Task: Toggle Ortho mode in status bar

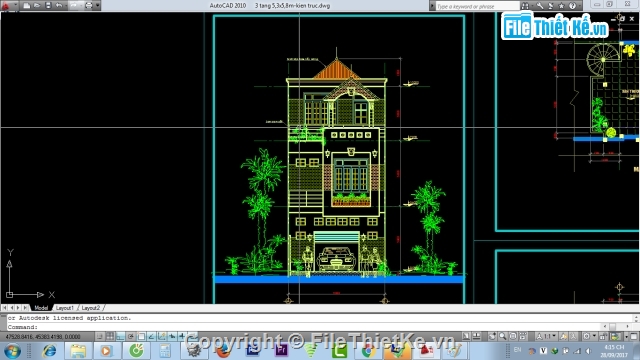Action: pos(120,337)
